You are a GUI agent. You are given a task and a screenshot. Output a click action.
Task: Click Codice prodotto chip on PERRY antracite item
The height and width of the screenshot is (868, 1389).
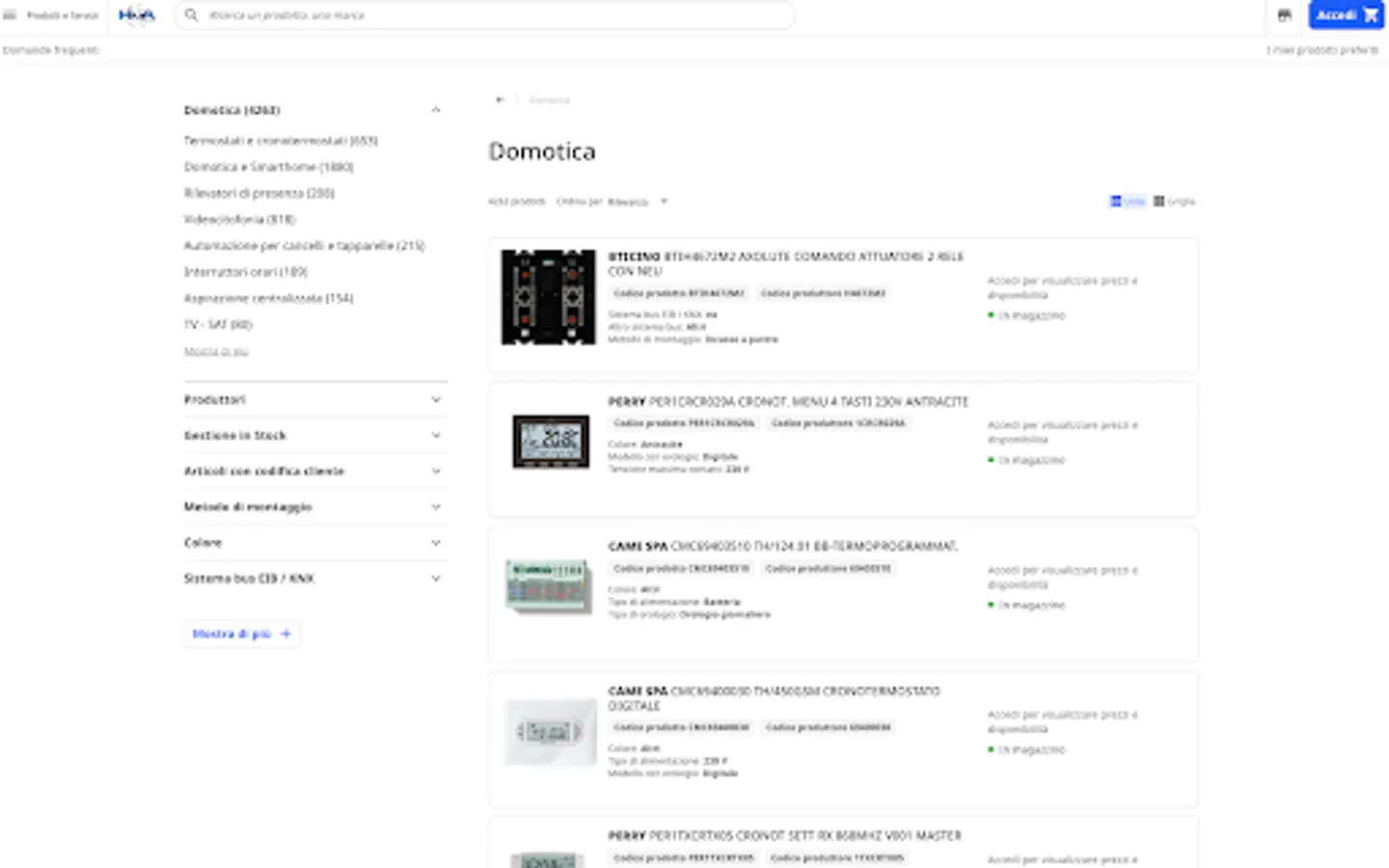(684, 423)
